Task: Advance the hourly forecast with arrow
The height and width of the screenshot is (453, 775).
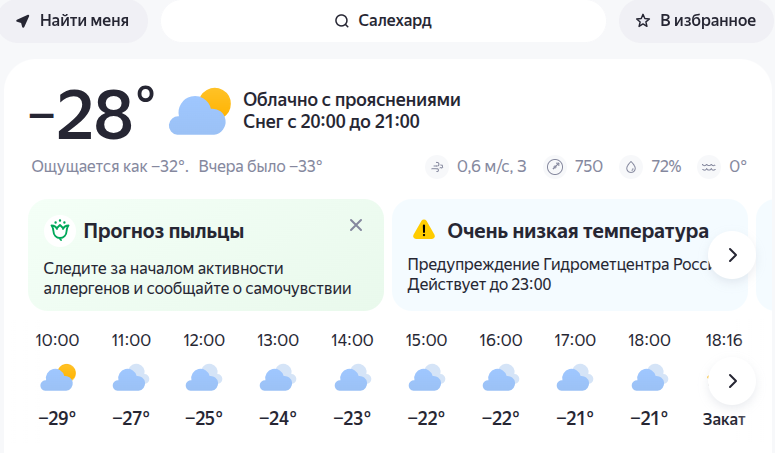Action: tap(732, 381)
